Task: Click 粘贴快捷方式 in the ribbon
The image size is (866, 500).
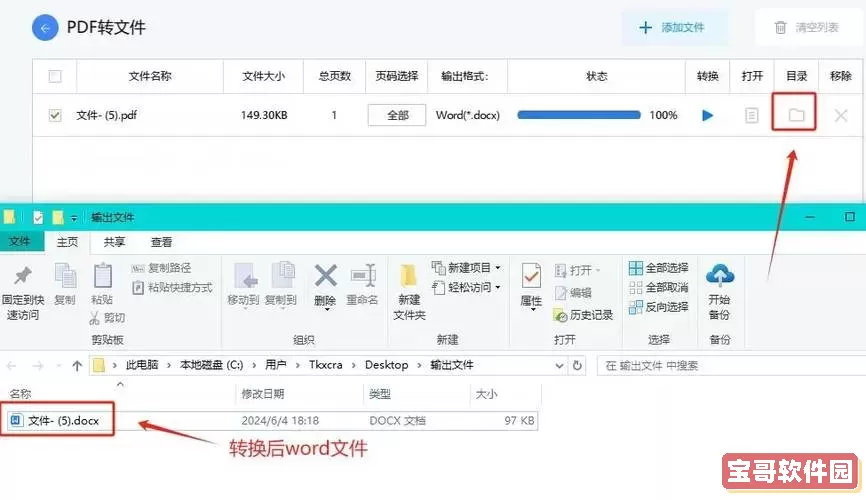Action: [172, 287]
